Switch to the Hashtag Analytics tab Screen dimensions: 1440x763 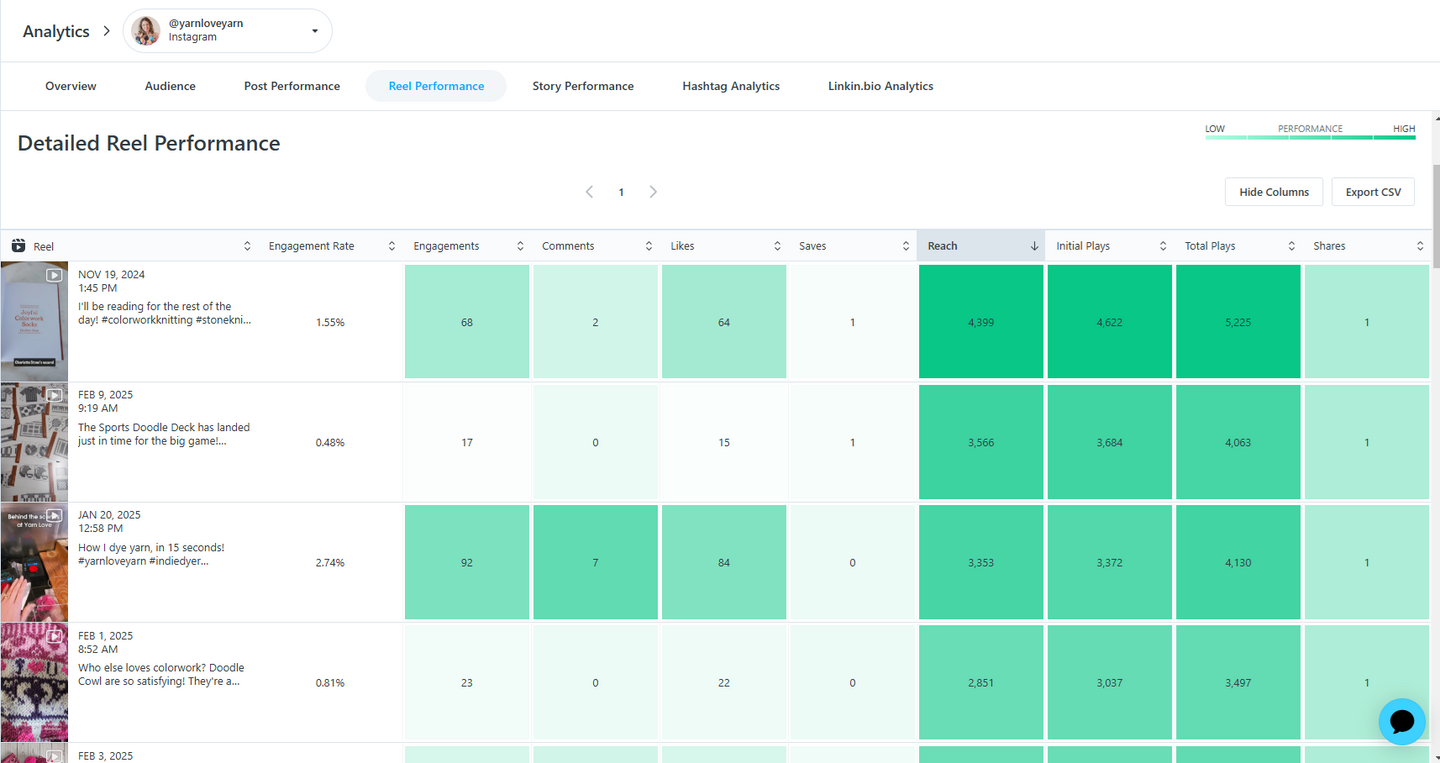pyautogui.click(x=731, y=86)
